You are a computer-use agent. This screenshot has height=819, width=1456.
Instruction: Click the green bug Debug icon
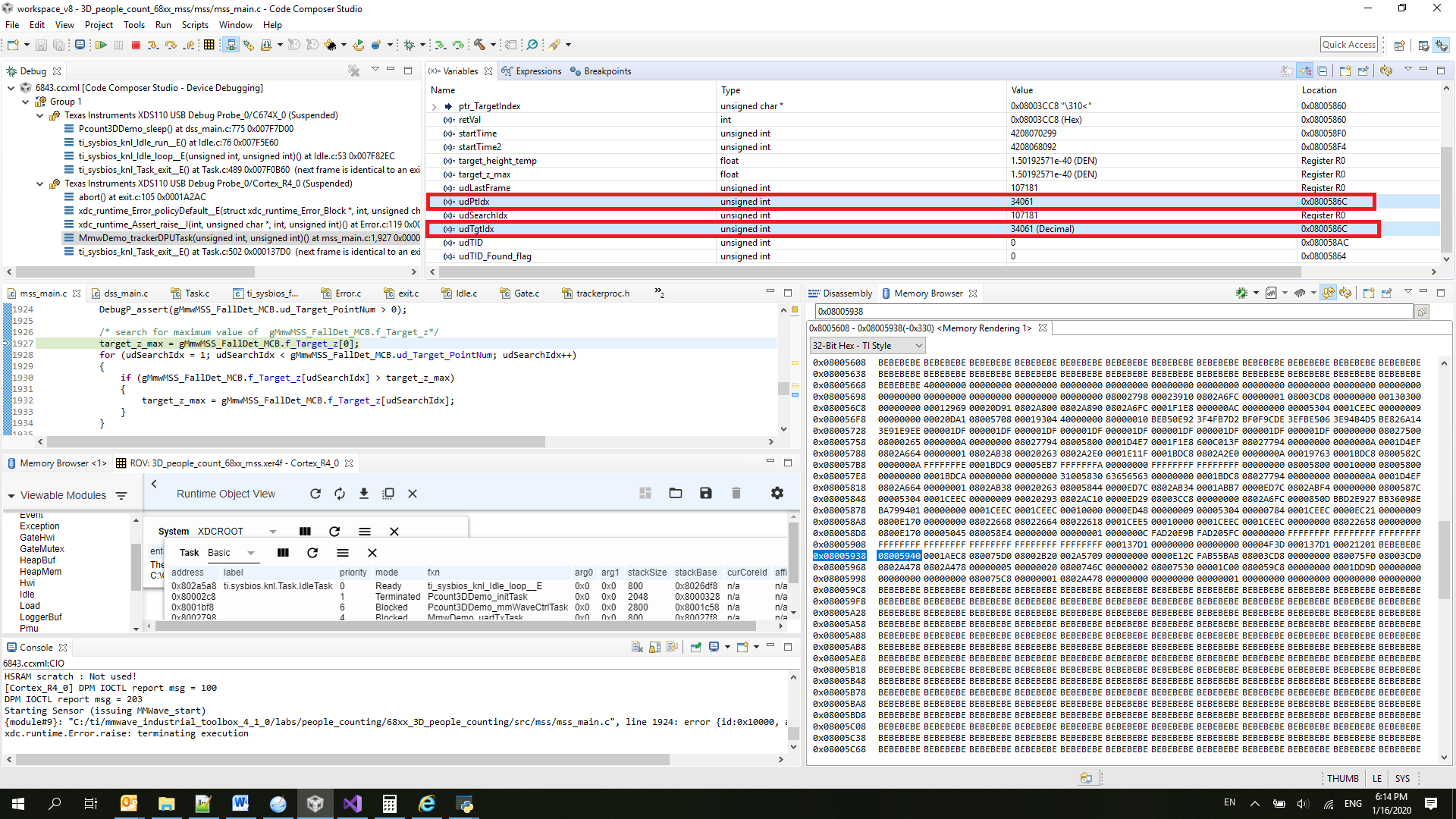[x=409, y=45]
